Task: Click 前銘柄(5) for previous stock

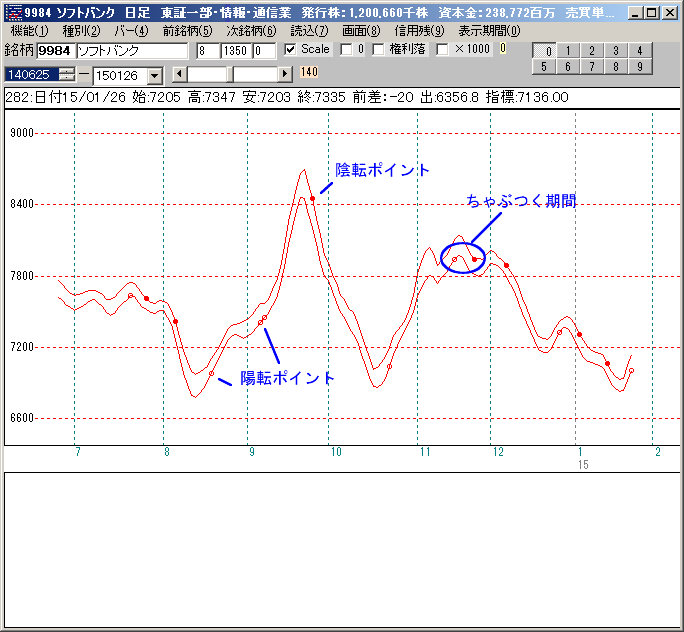Action: point(187,31)
